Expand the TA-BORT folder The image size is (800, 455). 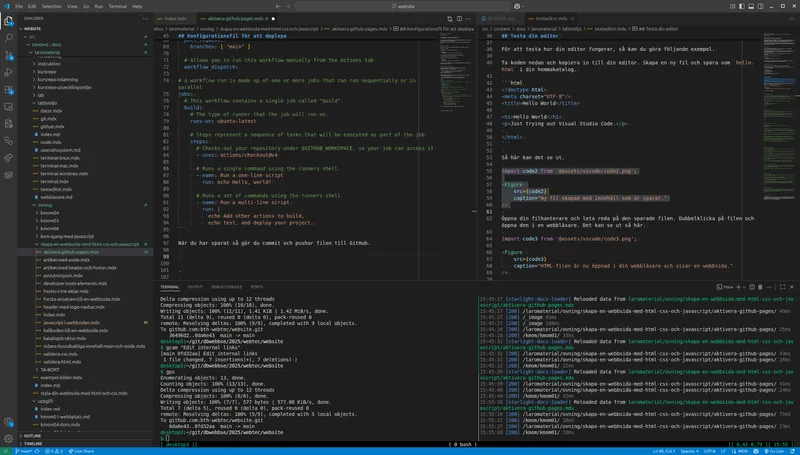click(85, 369)
